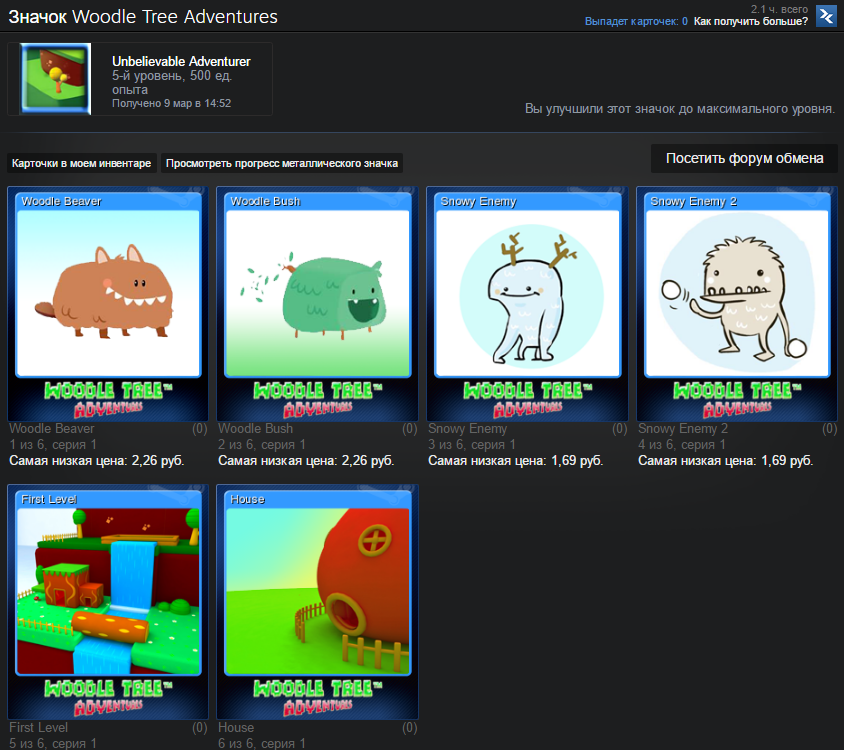Viewport: 844px width, 750px height.
Task: Click the game icon at the top right
Action: coord(826,16)
